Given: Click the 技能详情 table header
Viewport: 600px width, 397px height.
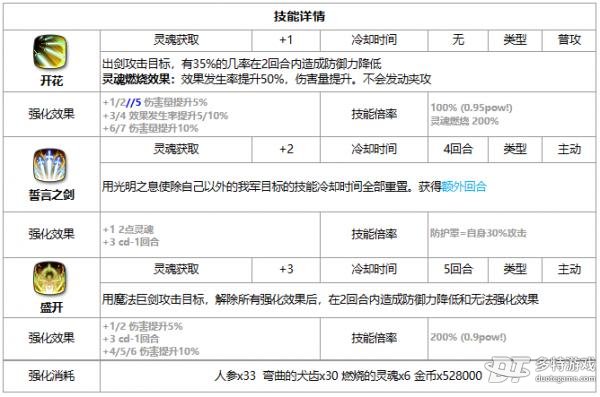Looking at the screenshot, I should [299, 16].
